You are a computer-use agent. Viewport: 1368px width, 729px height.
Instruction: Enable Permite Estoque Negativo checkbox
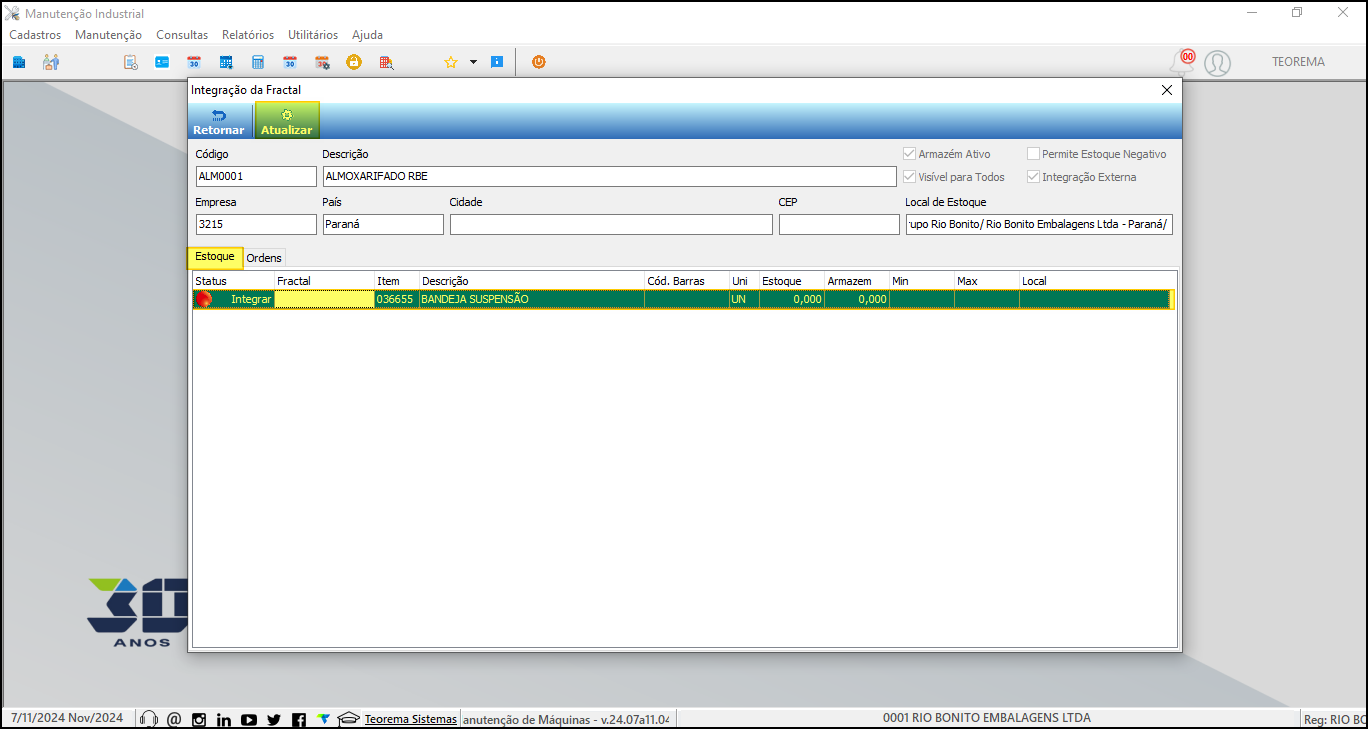pos(1033,154)
